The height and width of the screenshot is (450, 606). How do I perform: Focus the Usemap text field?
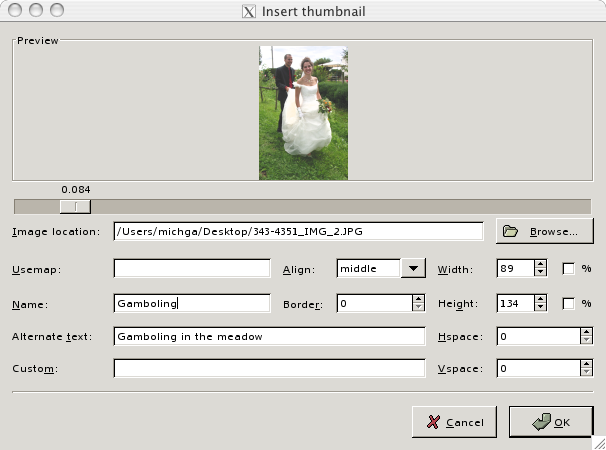point(192,268)
